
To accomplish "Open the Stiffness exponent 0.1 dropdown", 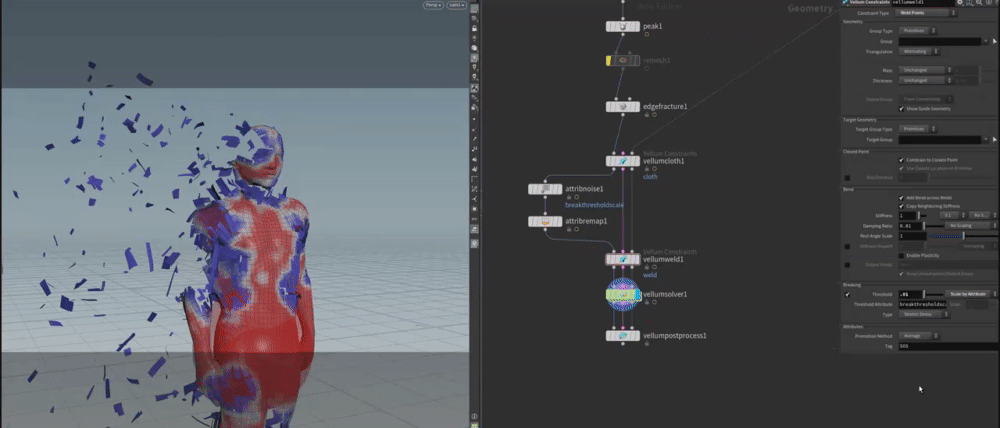I will click(955, 216).
